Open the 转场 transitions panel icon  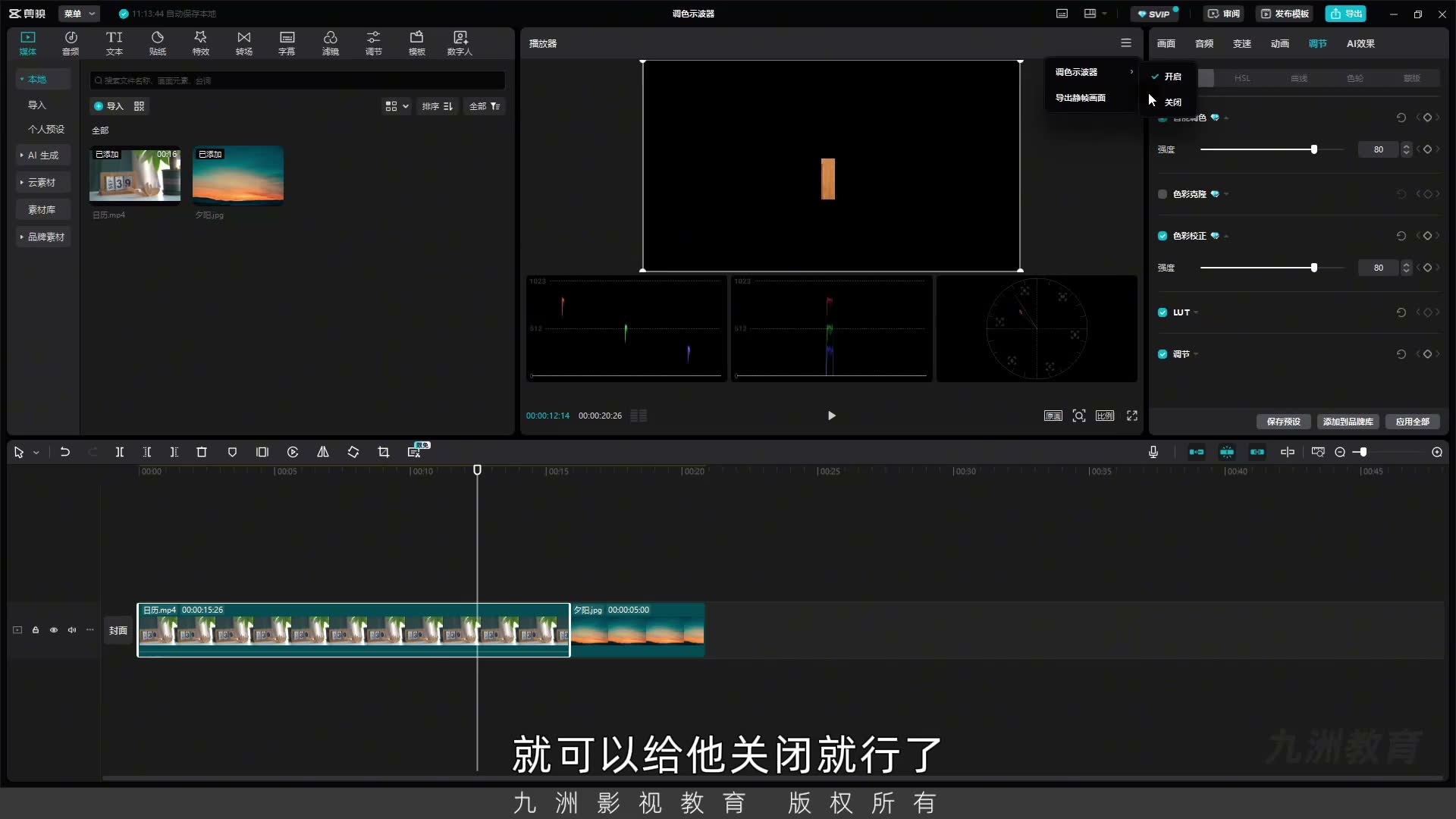(243, 43)
